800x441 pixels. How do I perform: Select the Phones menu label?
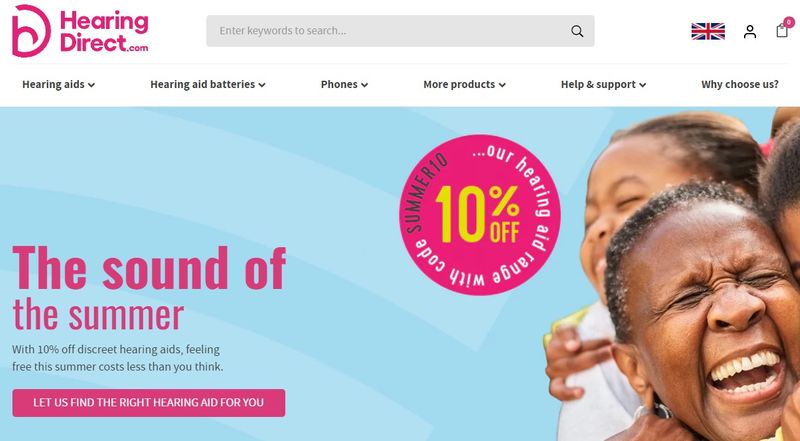339,84
